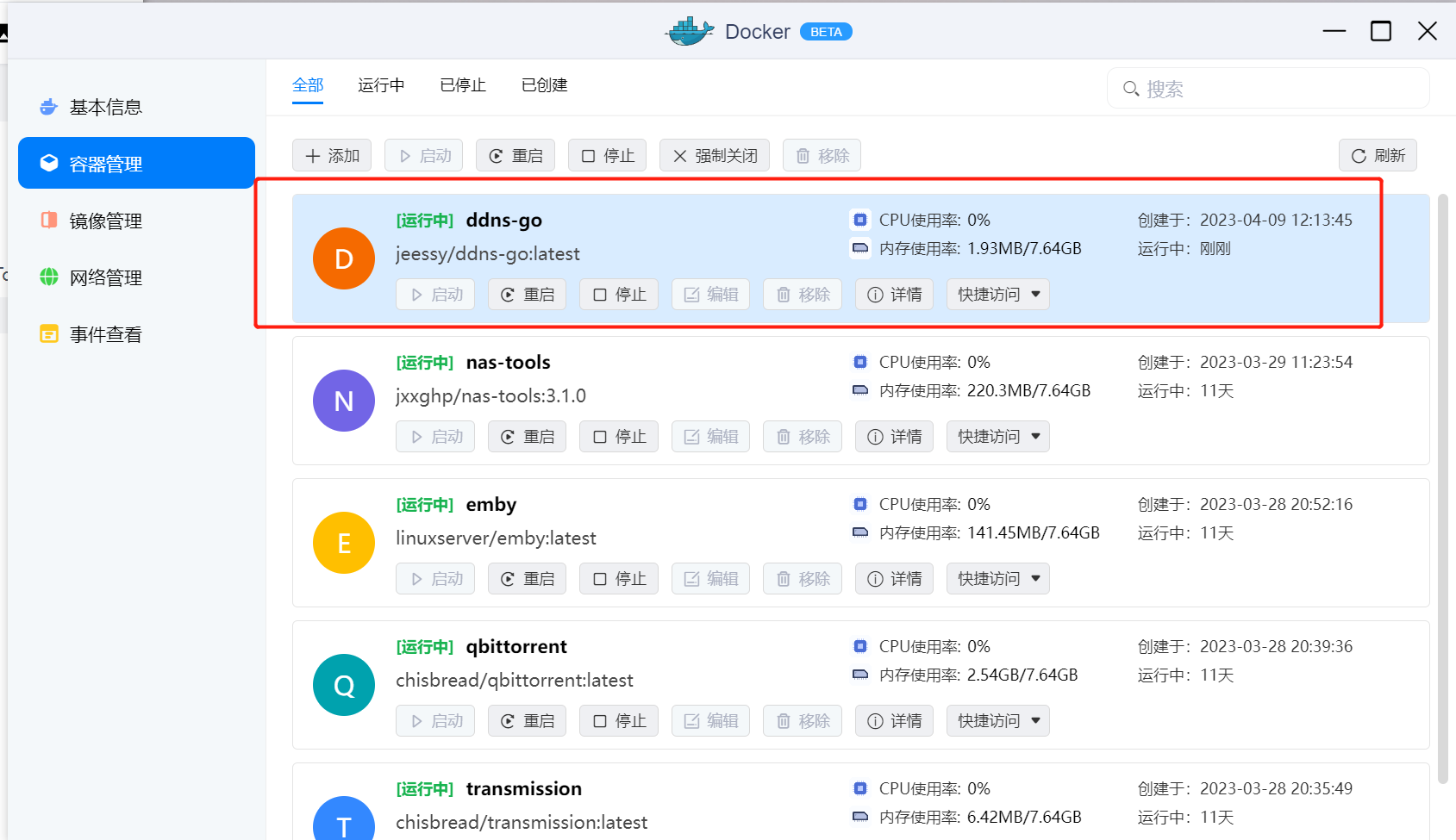This screenshot has width=1456, height=840.
Task: Switch to the 已停止 tab
Action: (x=463, y=85)
